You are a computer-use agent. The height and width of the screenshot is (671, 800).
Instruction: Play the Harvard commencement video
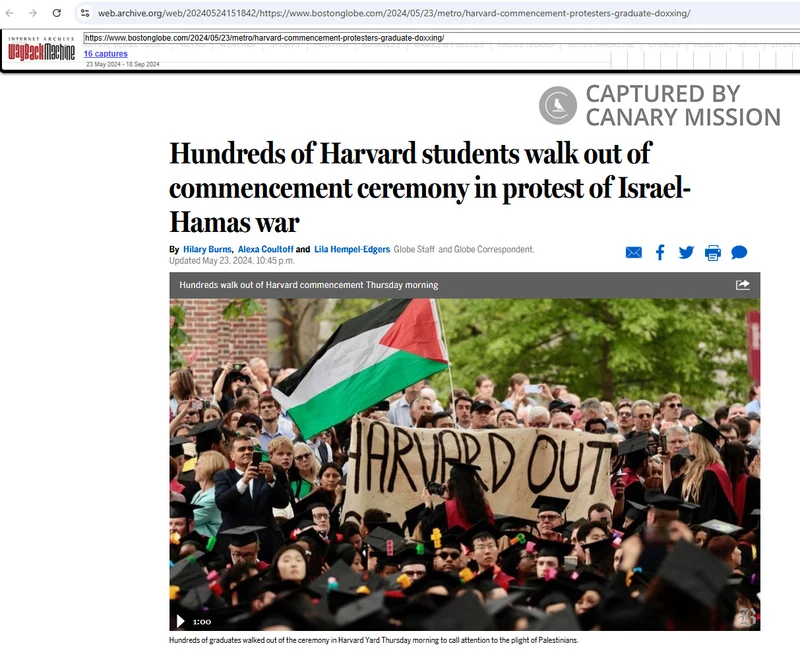pyautogui.click(x=180, y=621)
